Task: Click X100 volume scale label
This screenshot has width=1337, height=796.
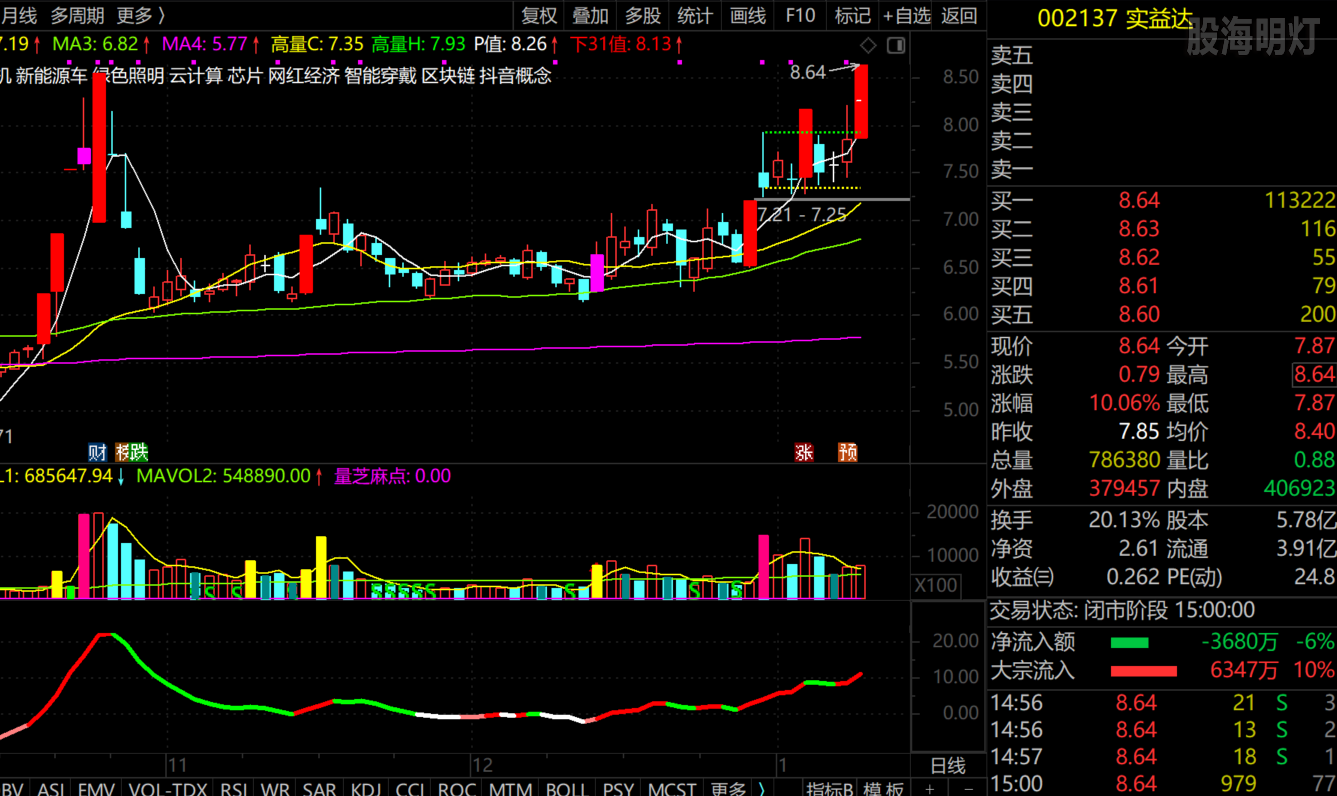Action: coord(937,585)
